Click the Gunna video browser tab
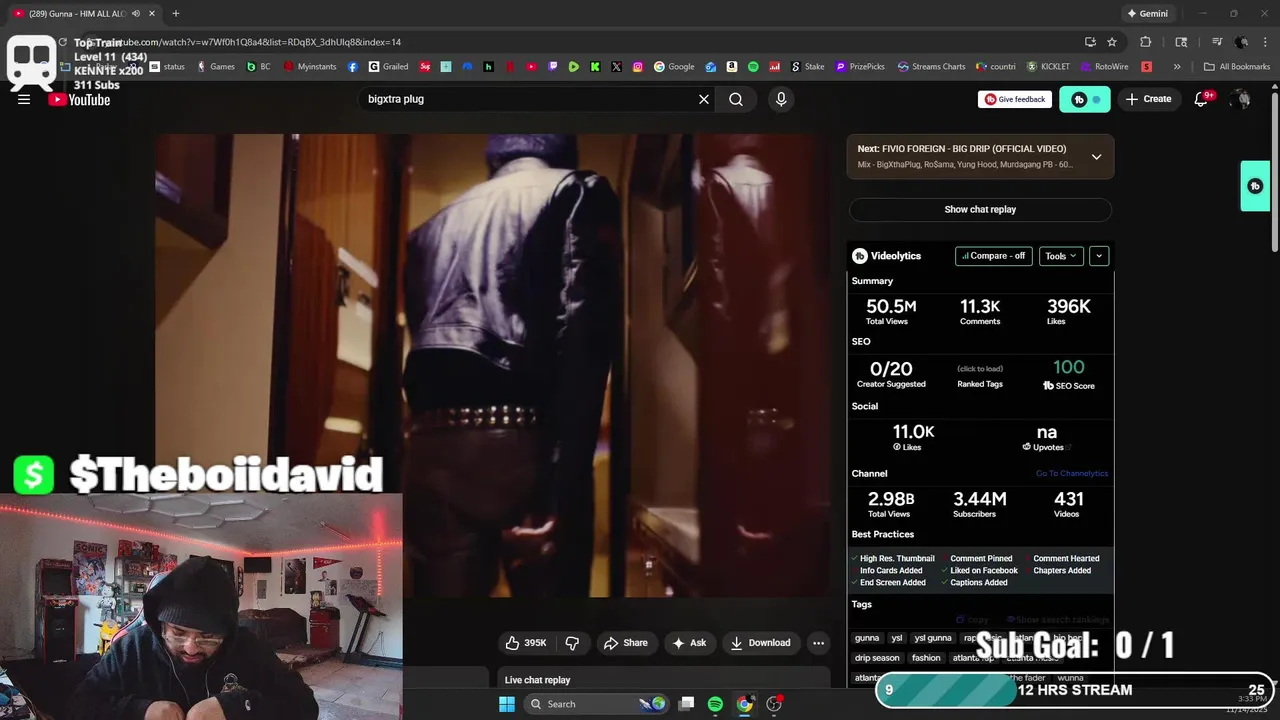 click(x=83, y=14)
